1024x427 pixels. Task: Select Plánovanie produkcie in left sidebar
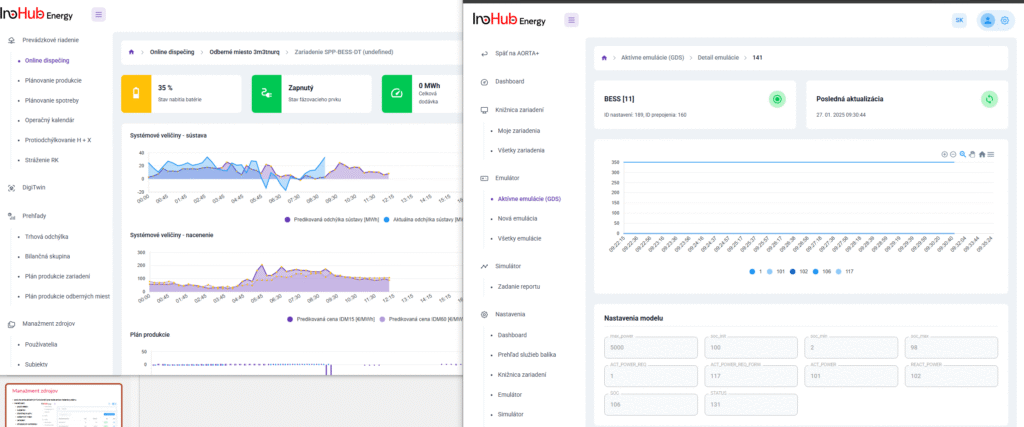pyautogui.click(x=53, y=80)
